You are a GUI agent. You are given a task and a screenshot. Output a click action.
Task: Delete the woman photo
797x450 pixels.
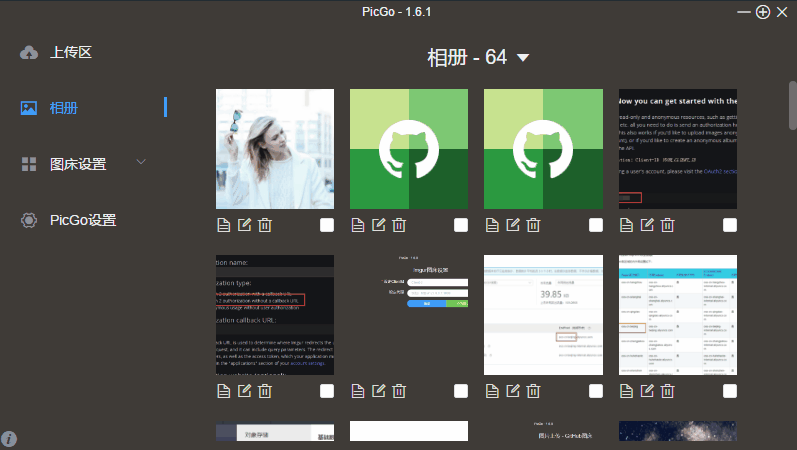[x=265, y=225]
